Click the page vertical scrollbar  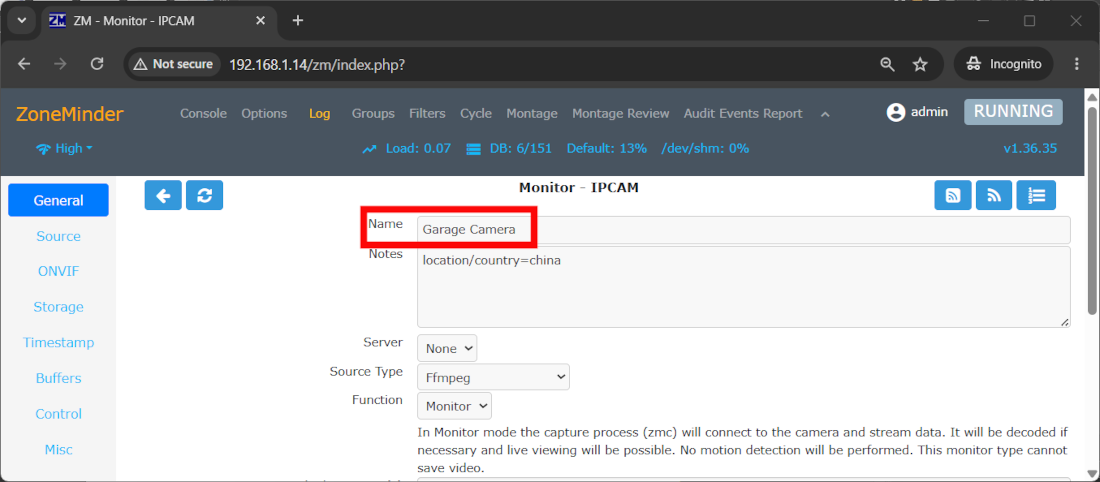pos(1092,210)
